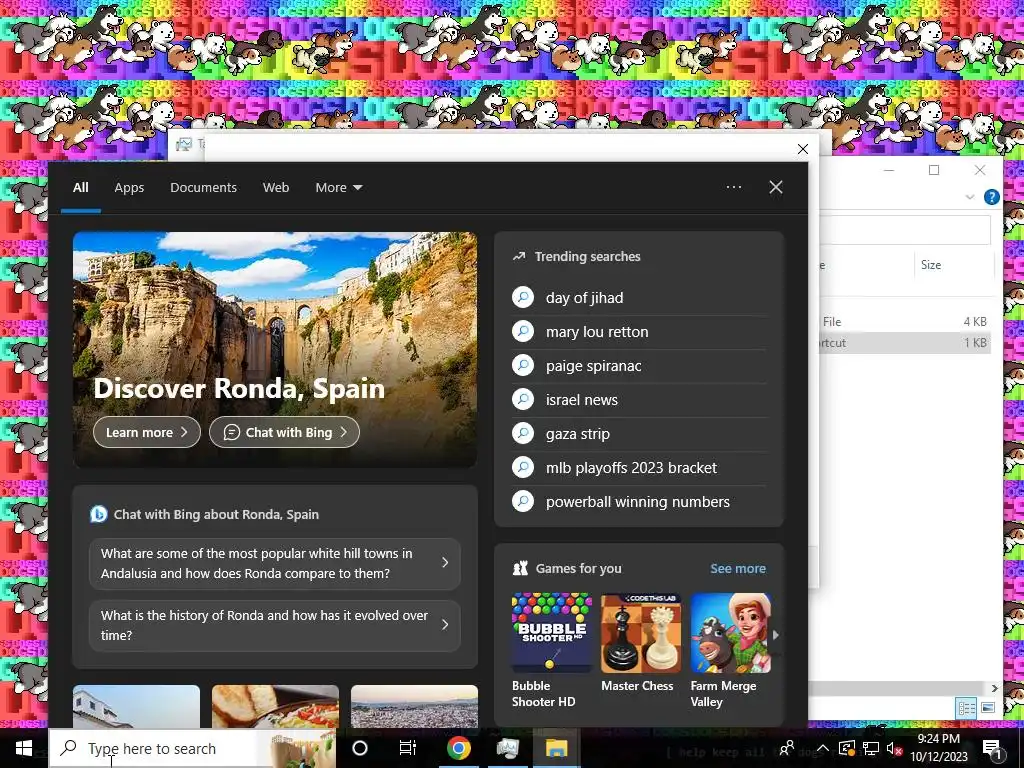Image resolution: width=1024 pixels, height=768 pixels.
Task: Open the city panorama photo thumbnail
Action: tap(414, 707)
